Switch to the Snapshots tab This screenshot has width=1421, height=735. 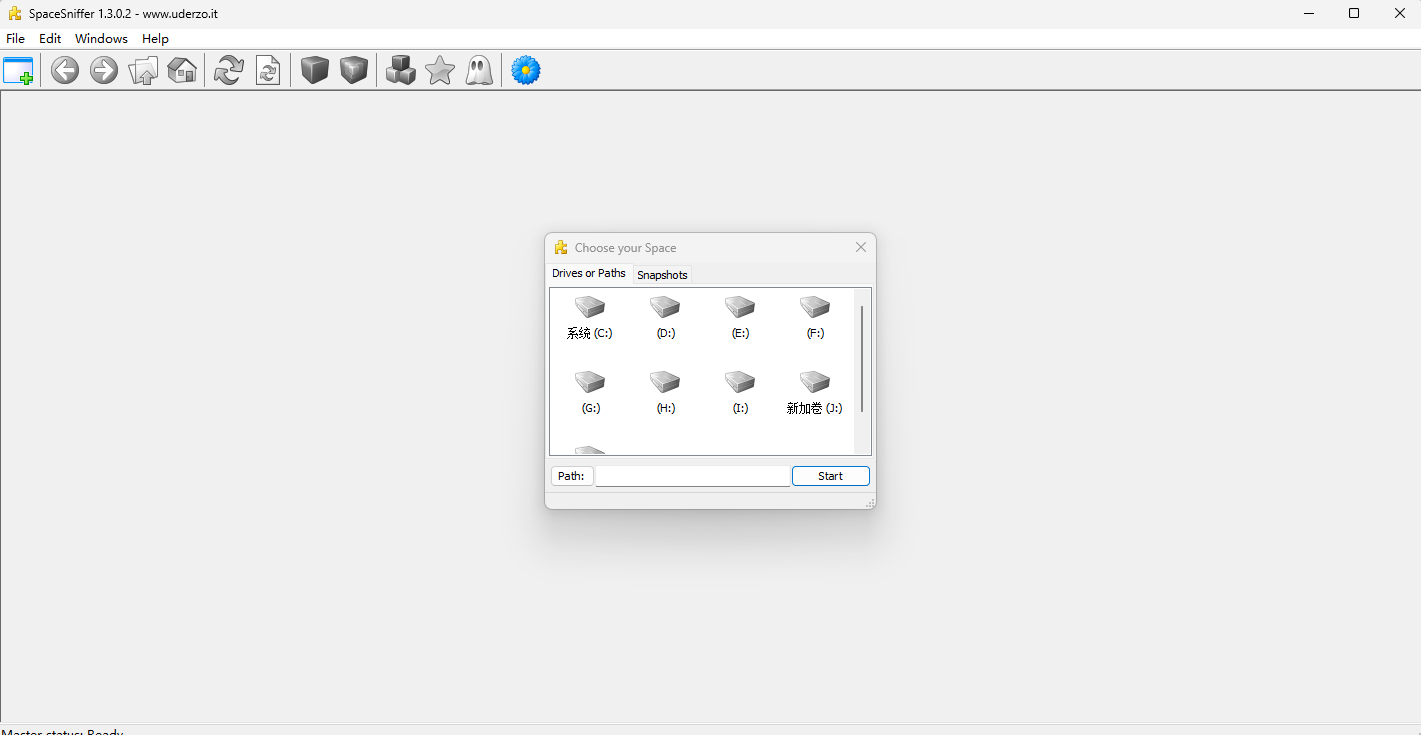coord(662,275)
